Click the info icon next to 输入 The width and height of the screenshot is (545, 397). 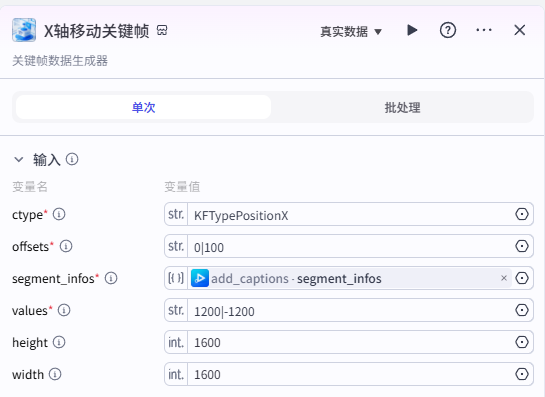pos(72,159)
